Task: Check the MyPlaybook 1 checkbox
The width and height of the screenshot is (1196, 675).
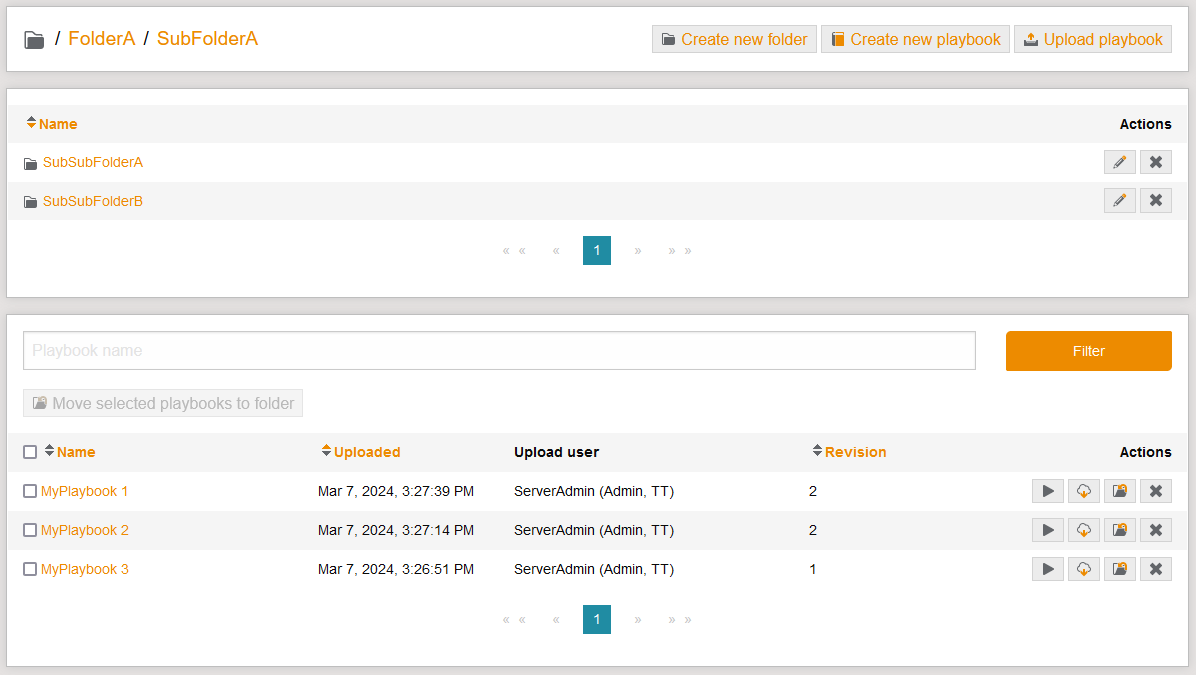Action: (30, 491)
